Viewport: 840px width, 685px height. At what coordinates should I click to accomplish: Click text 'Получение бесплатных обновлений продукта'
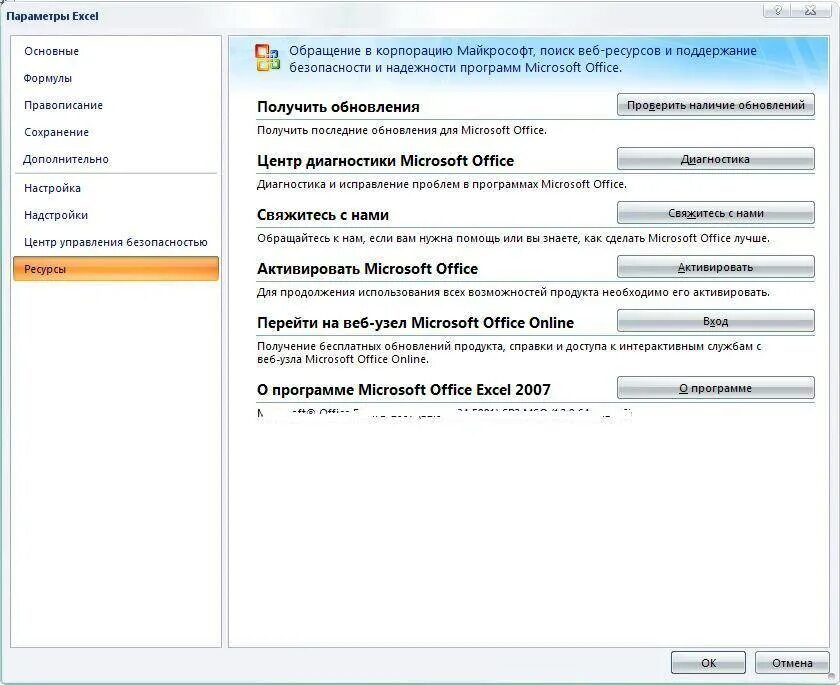click(379, 347)
